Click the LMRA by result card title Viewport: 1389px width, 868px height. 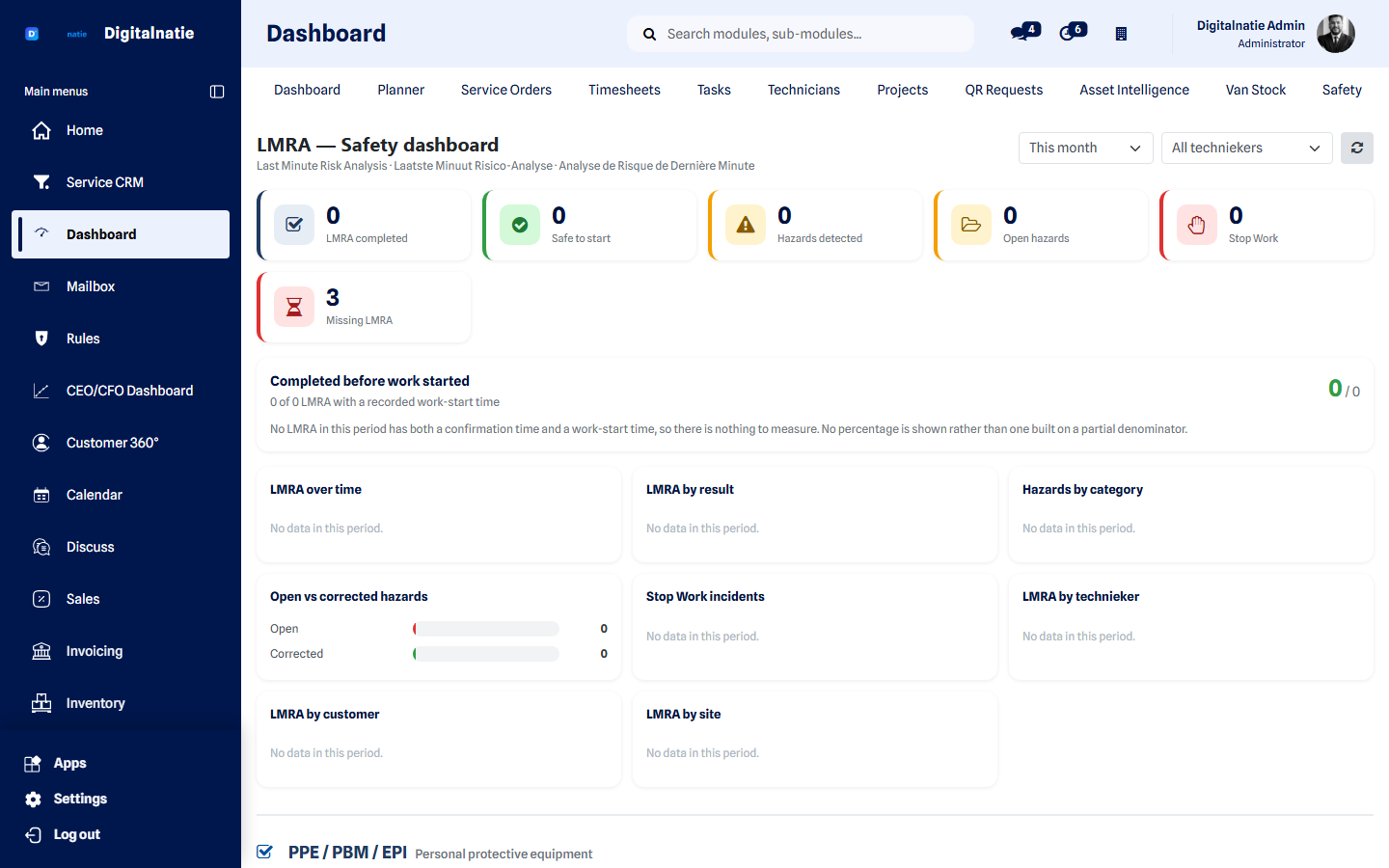click(690, 490)
